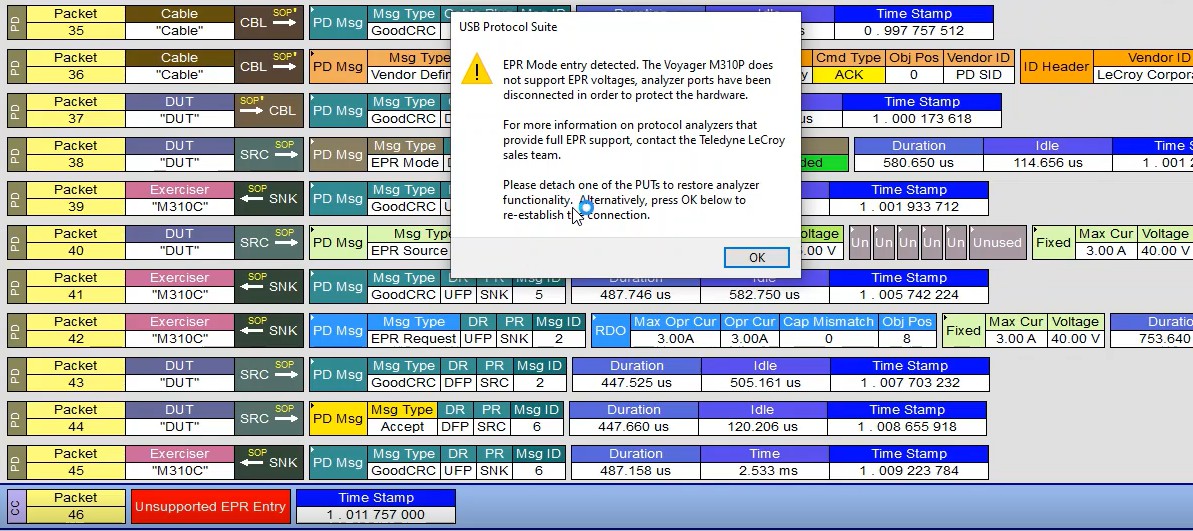Click the PD side label of packet 41

tap(16, 287)
